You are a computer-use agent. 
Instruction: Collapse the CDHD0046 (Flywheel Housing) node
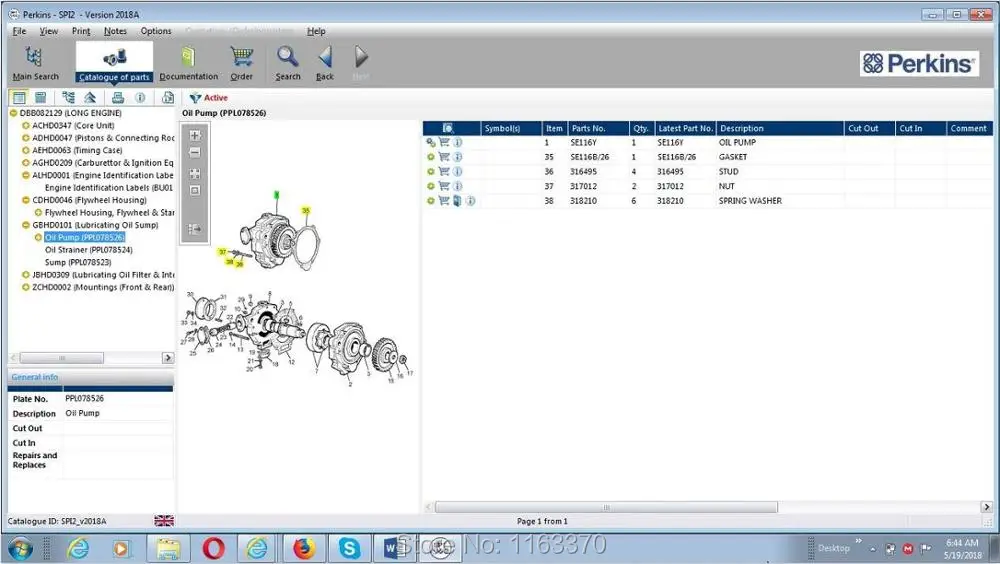point(26,200)
